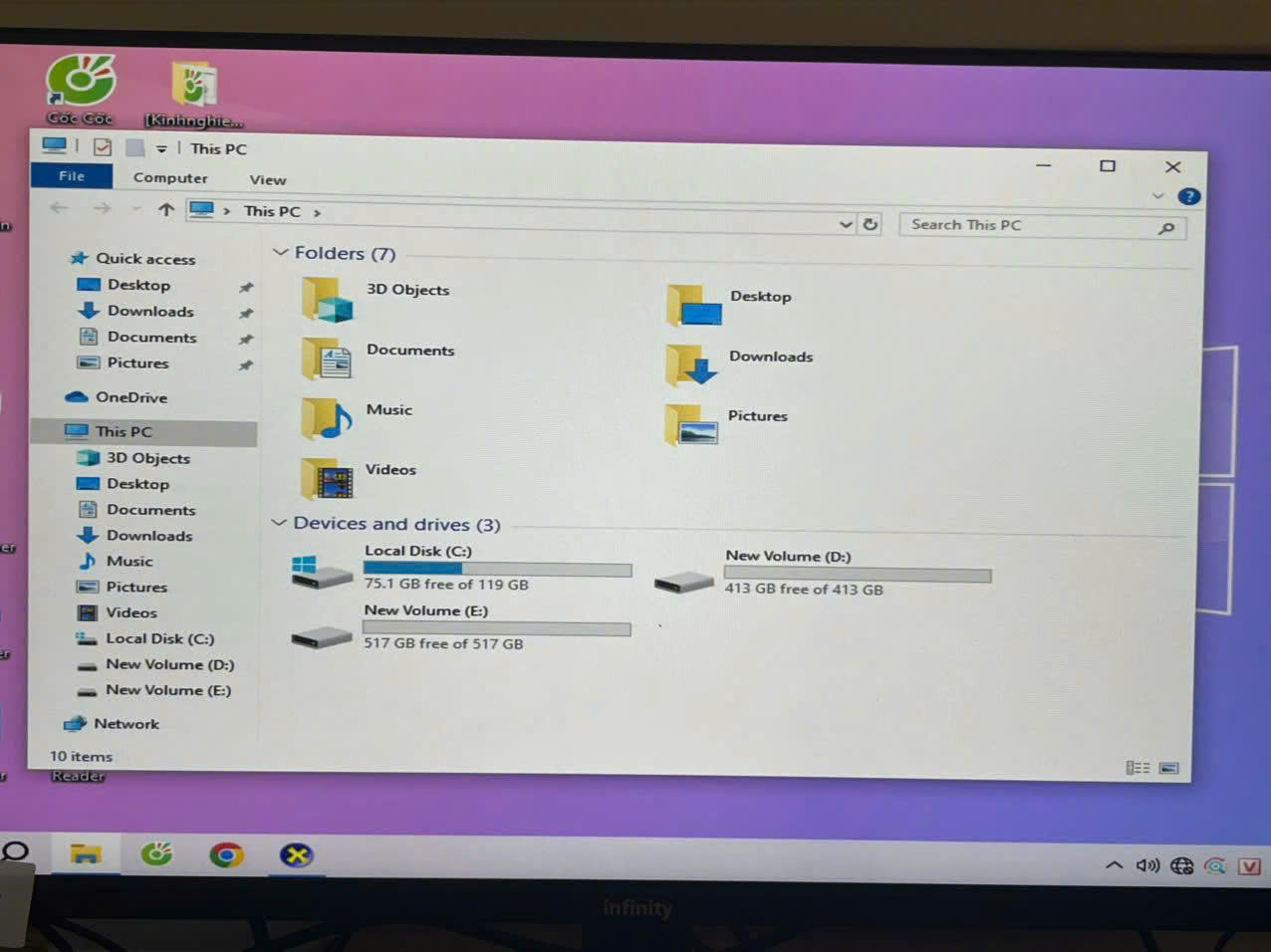Collapse the Devices and drives (3) group
1271x952 pixels.
pos(279,523)
